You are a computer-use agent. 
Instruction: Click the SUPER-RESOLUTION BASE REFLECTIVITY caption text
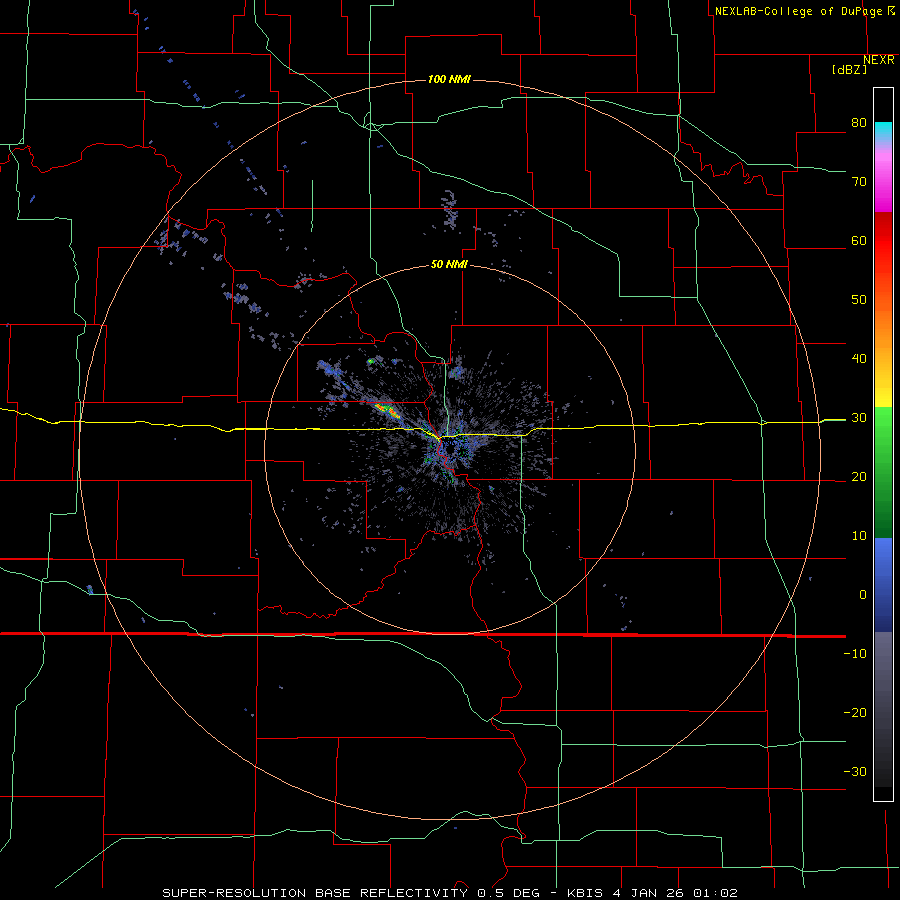[315, 893]
